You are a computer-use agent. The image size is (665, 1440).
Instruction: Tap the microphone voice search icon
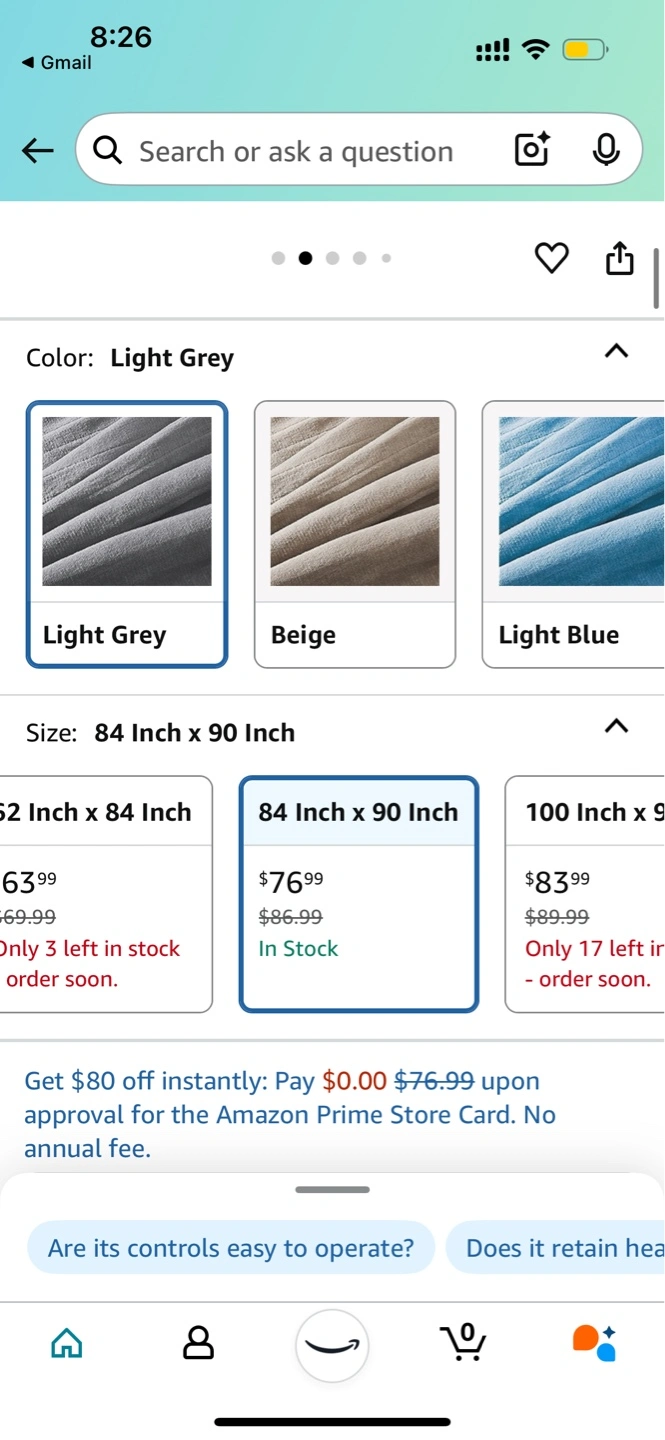coord(605,150)
